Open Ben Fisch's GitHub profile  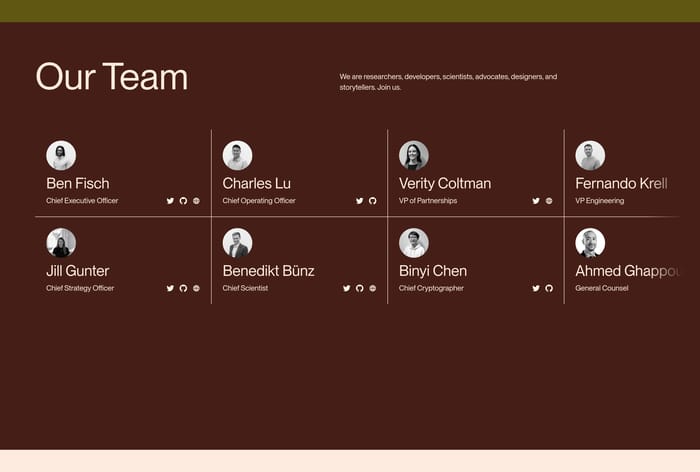coord(183,201)
